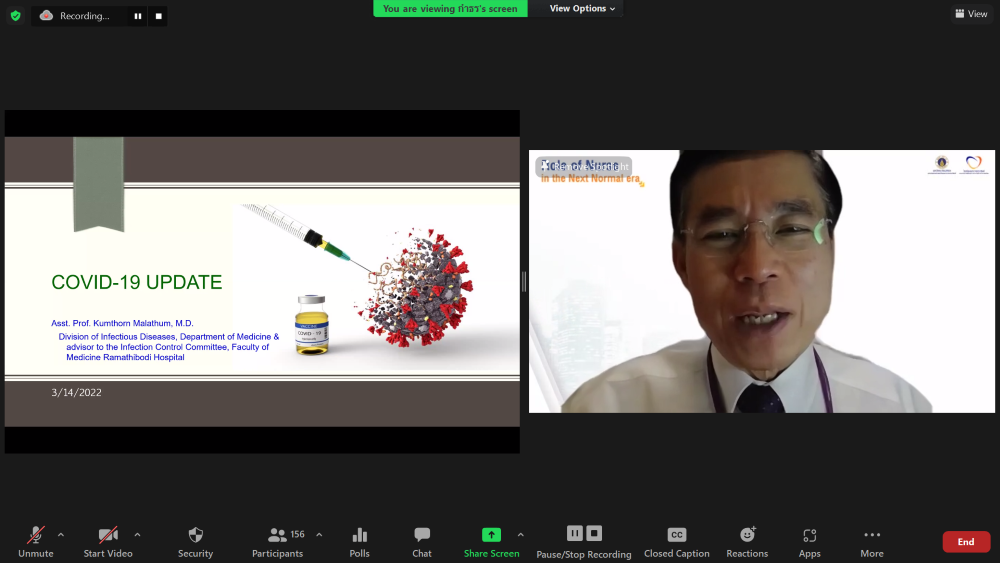Image resolution: width=1000 pixels, height=563 pixels.
Task: Pause recording in the bottom toolbar
Action: (x=574, y=533)
